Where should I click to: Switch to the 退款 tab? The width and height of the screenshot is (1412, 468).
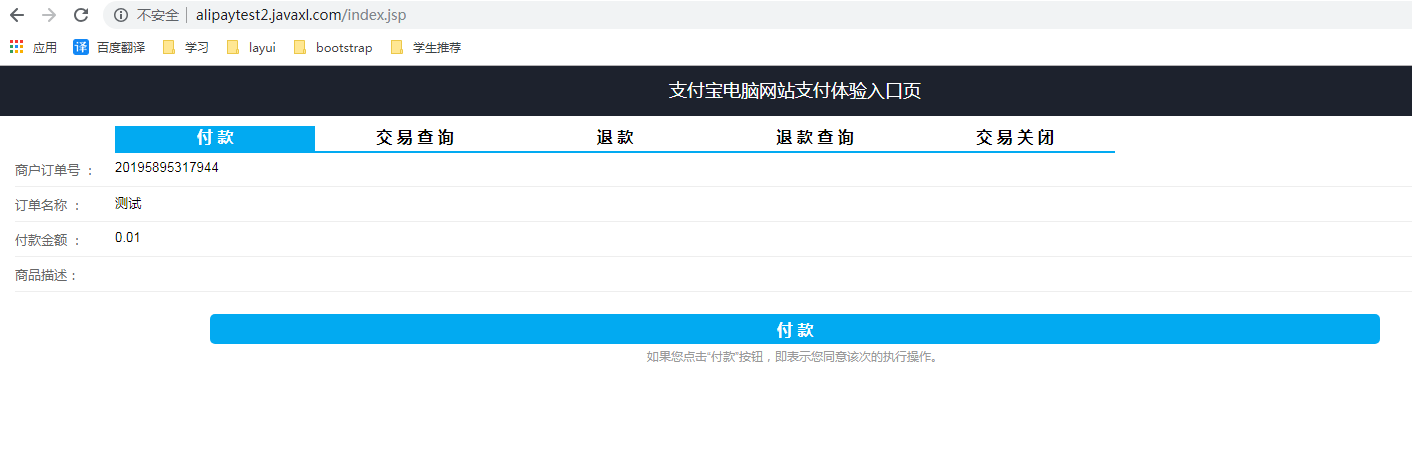tap(615, 138)
